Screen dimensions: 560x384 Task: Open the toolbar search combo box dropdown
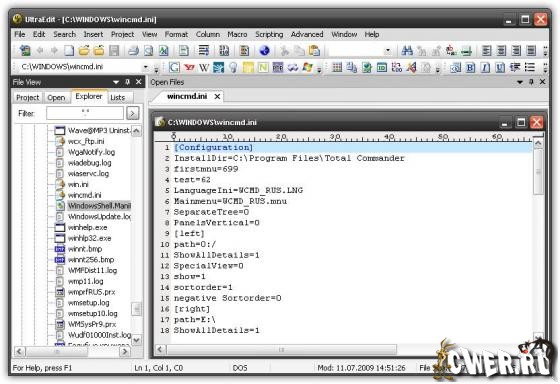click(388, 51)
